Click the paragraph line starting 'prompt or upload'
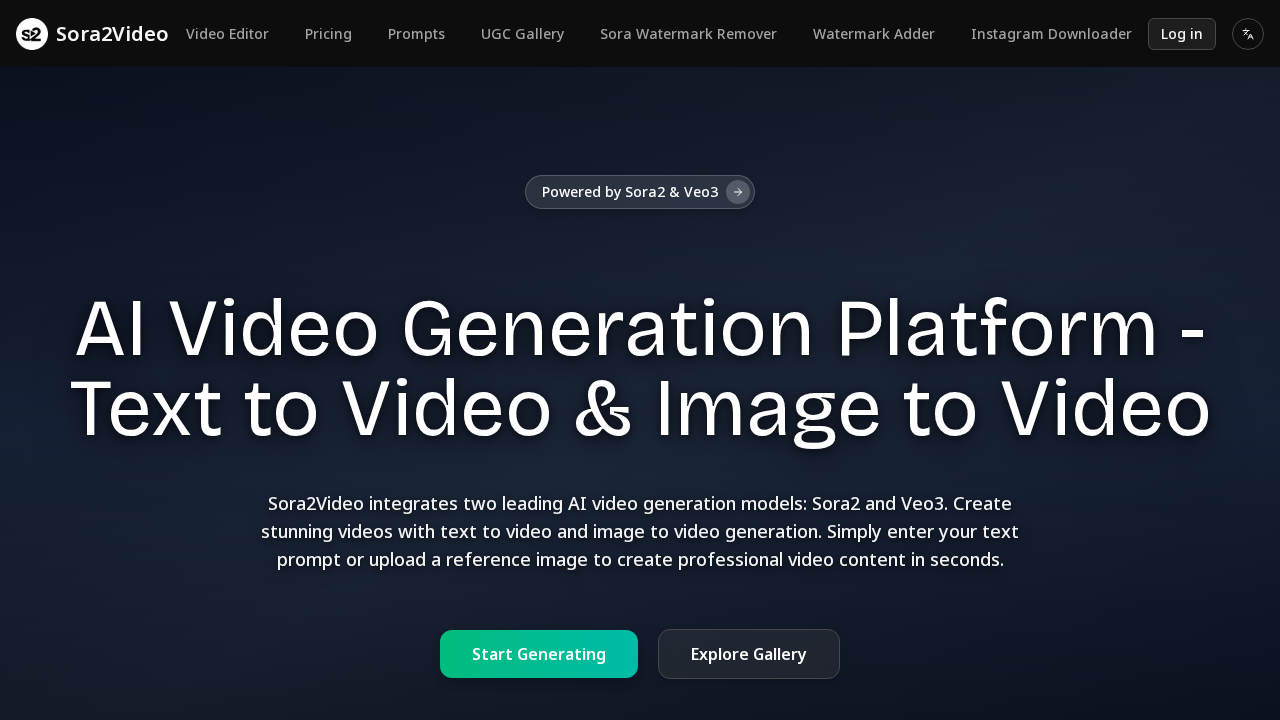The height and width of the screenshot is (720, 1280). (640, 559)
